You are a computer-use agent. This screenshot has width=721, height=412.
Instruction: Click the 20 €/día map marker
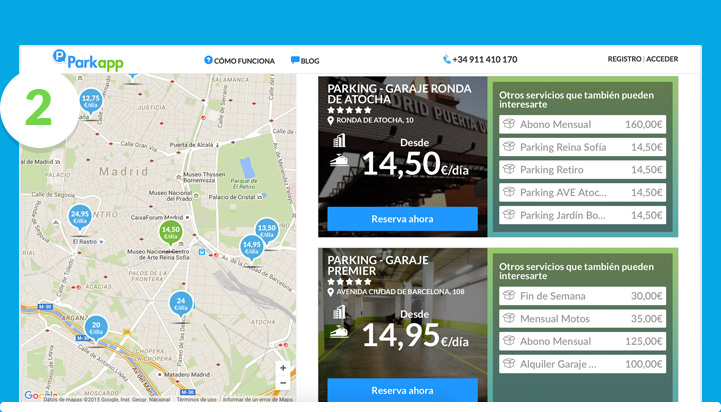[x=96, y=328]
